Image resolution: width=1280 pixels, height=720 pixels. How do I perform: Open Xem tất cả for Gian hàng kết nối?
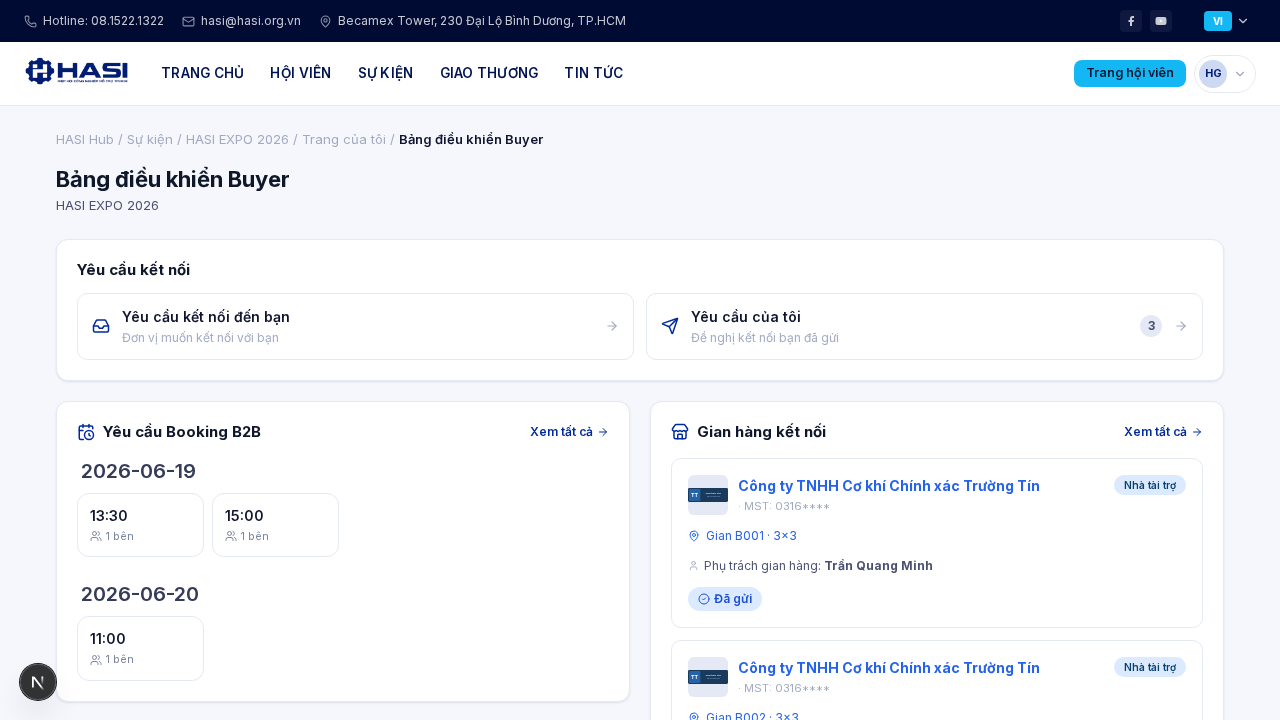pyautogui.click(x=1163, y=432)
